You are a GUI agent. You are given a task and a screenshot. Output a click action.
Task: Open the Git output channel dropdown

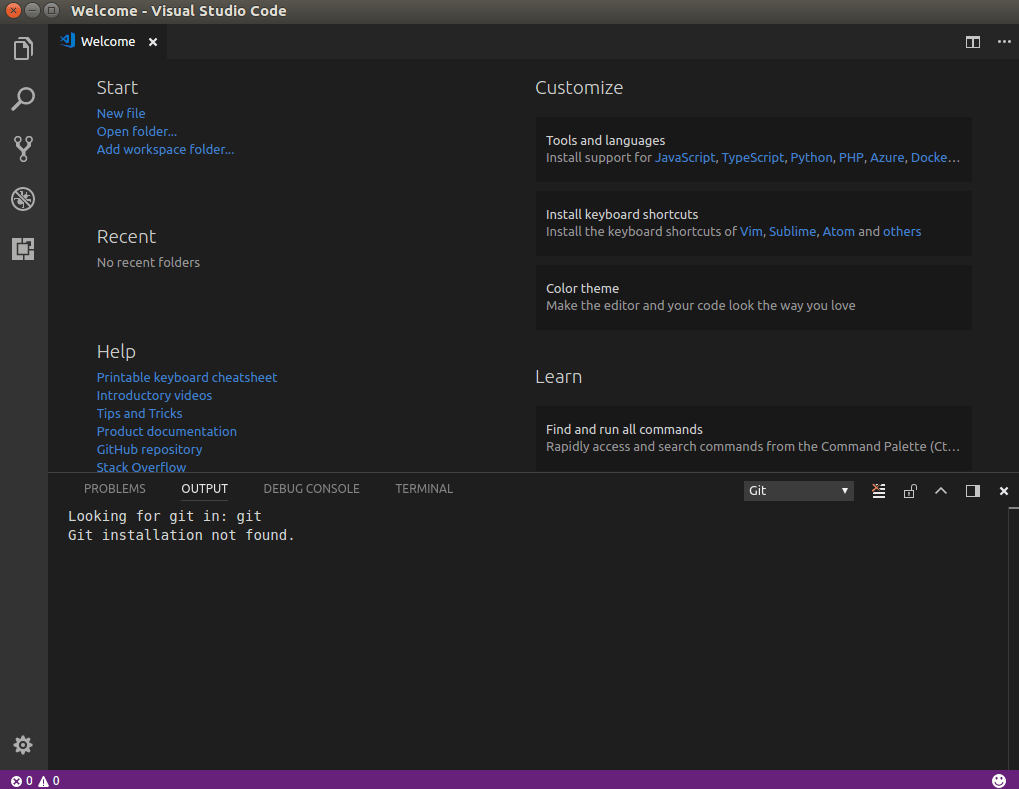tap(798, 491)
